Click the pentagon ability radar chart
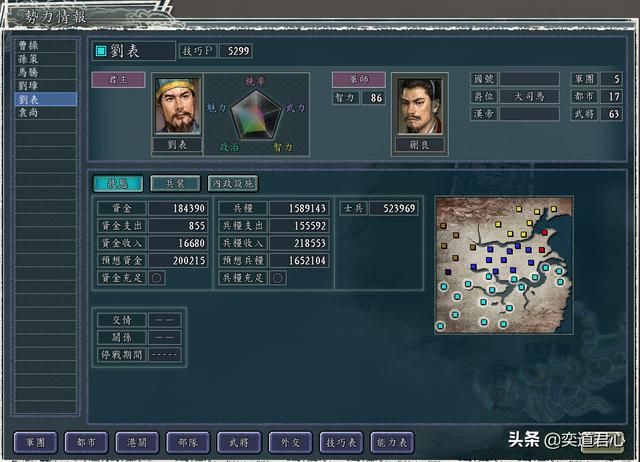 [256, 115]
